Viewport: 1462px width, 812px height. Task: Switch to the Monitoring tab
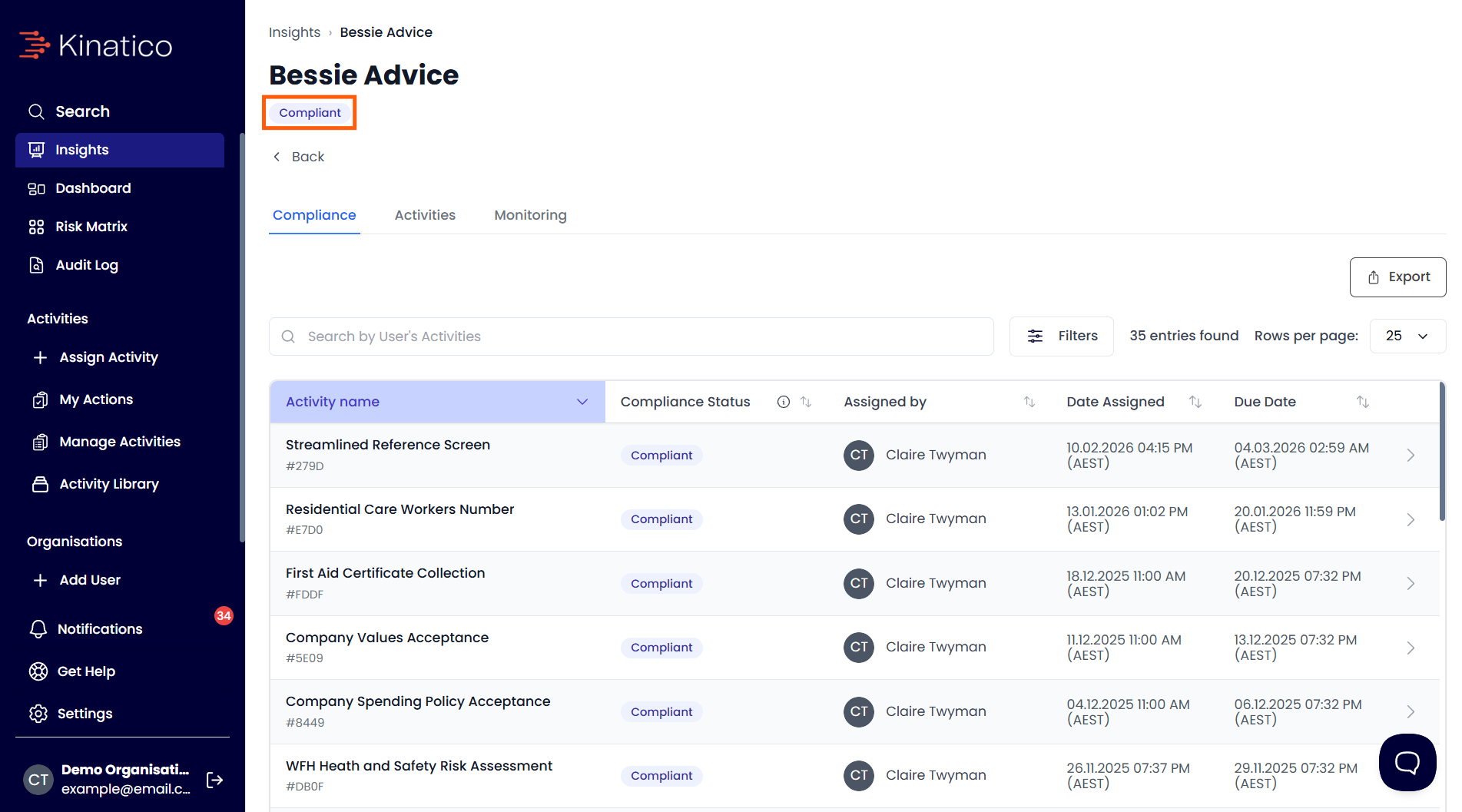click(x=530, y=215)
